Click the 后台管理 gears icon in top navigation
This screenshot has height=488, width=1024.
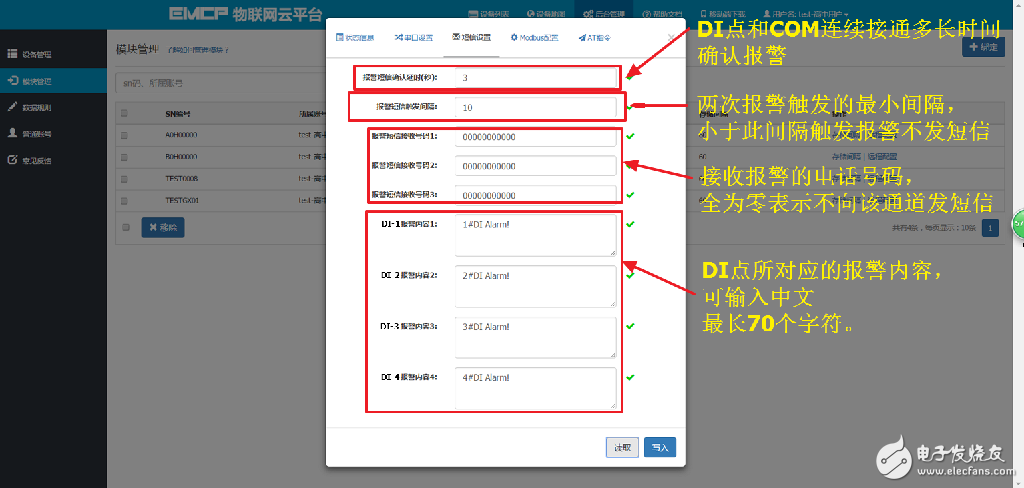[x=588, y=14]
